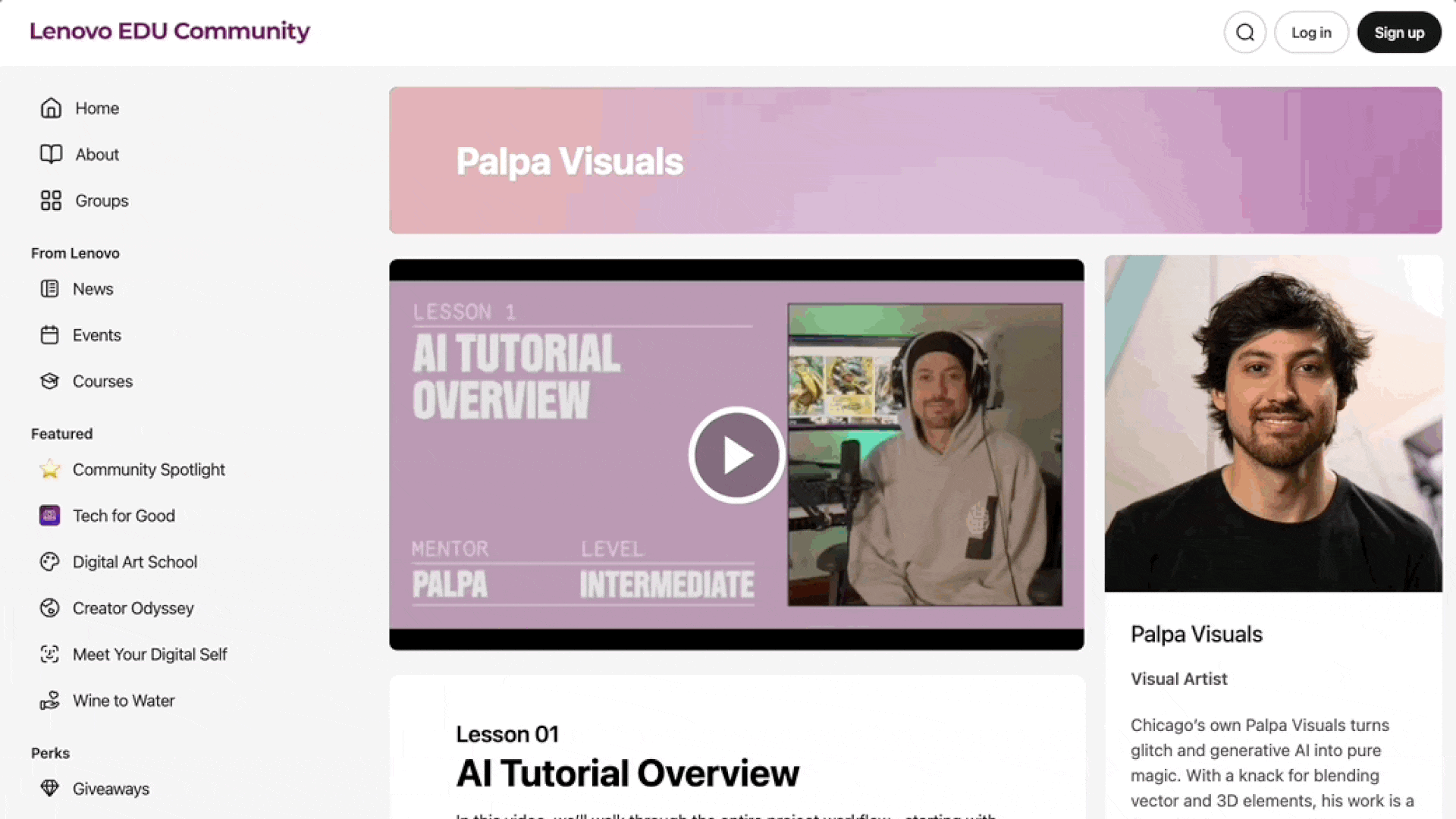Screen dimensions: 1456x819
Task: Click the News newspaper icon
Action: 49,289
